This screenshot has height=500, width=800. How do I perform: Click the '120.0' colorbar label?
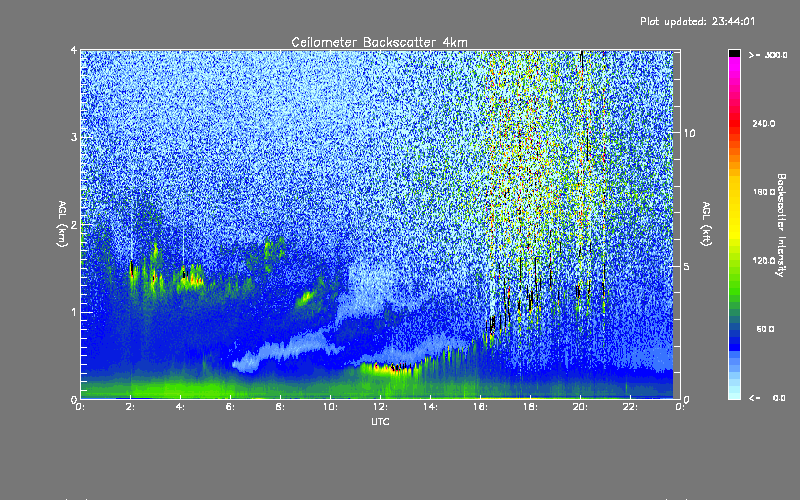(764, 261)
